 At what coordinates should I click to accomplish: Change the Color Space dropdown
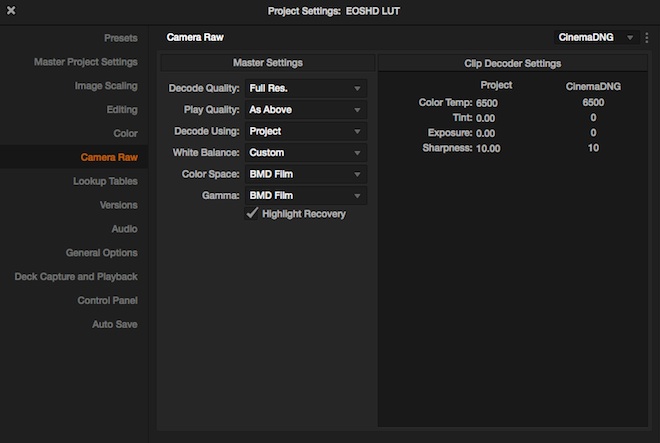coord(305,174)
